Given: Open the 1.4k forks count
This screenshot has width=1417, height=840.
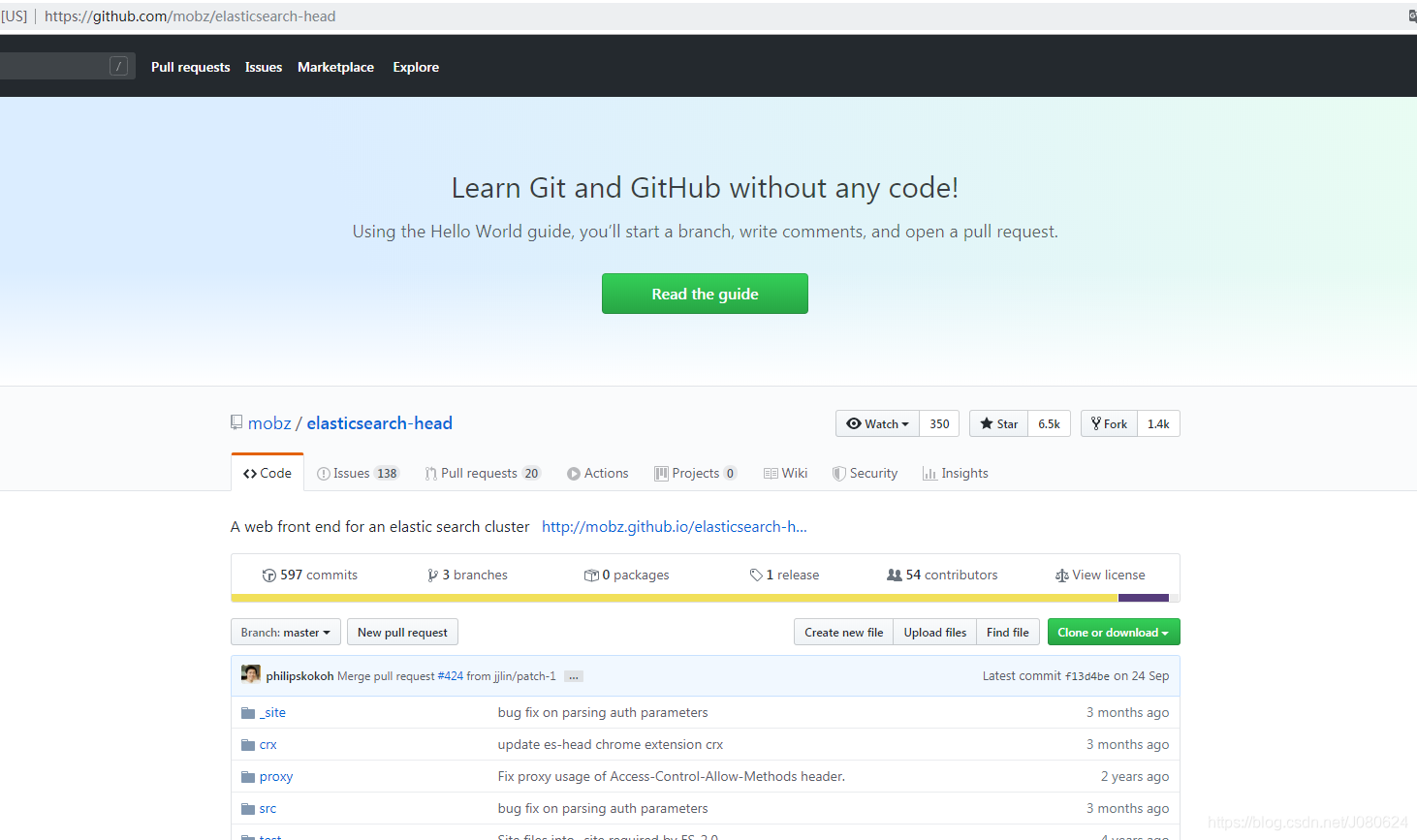Looking at the screenshot, I should 1158,423.
